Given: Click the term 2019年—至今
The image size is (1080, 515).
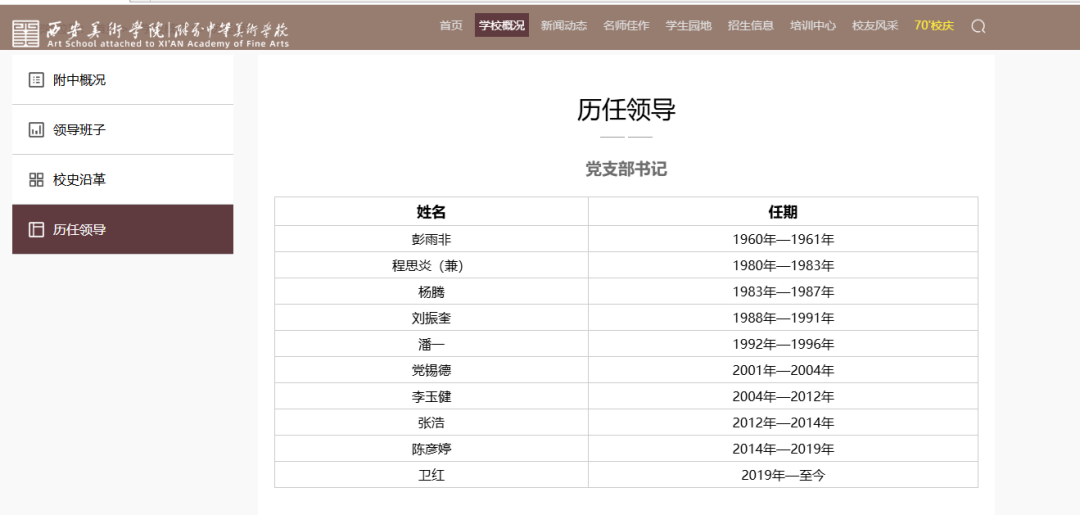Looking at the screenshot, I should click(783, 474).
